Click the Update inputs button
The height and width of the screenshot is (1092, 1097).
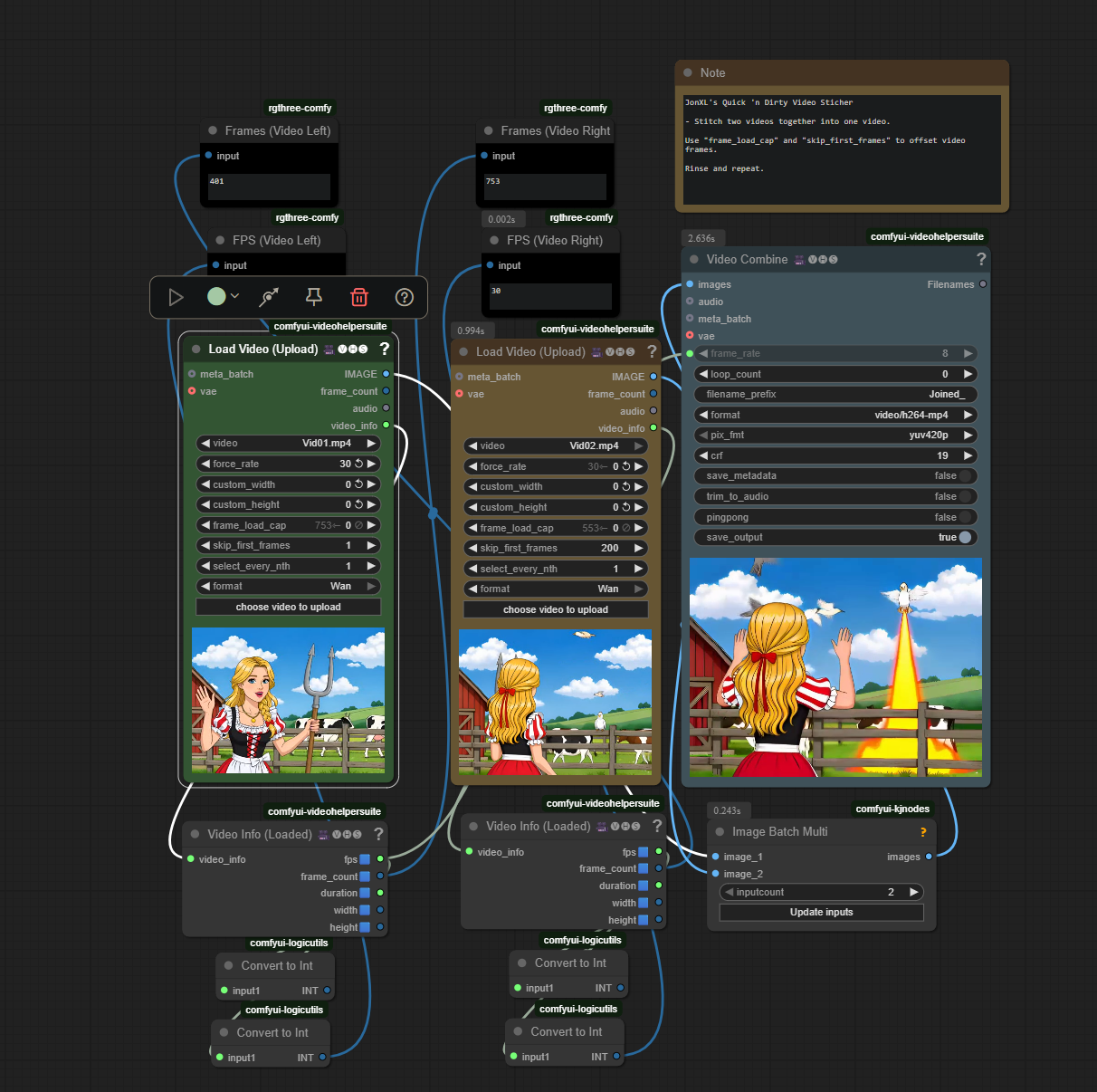(x=821, y=912)
